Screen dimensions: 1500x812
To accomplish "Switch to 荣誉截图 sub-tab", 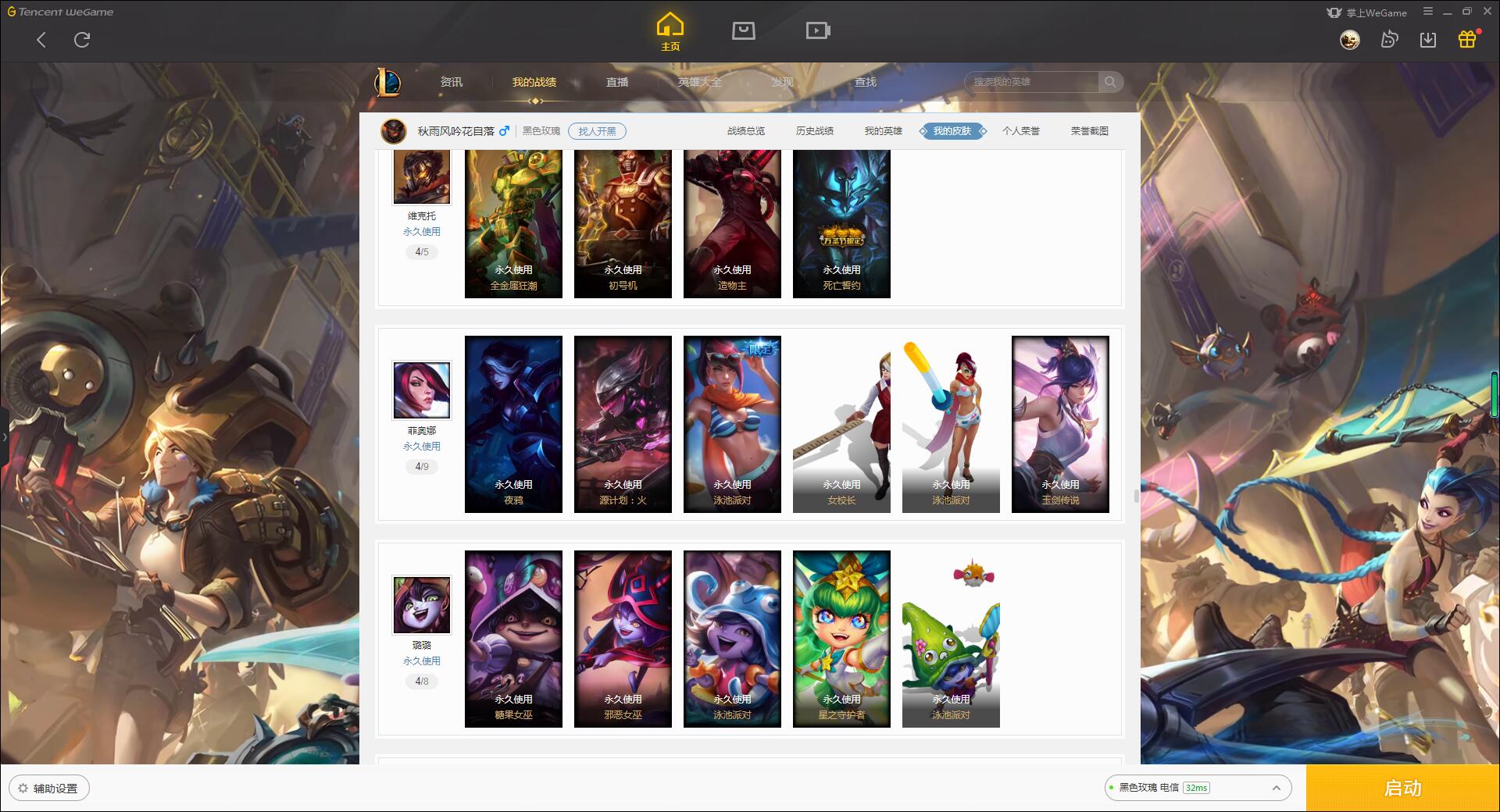I will (1090, 131).
